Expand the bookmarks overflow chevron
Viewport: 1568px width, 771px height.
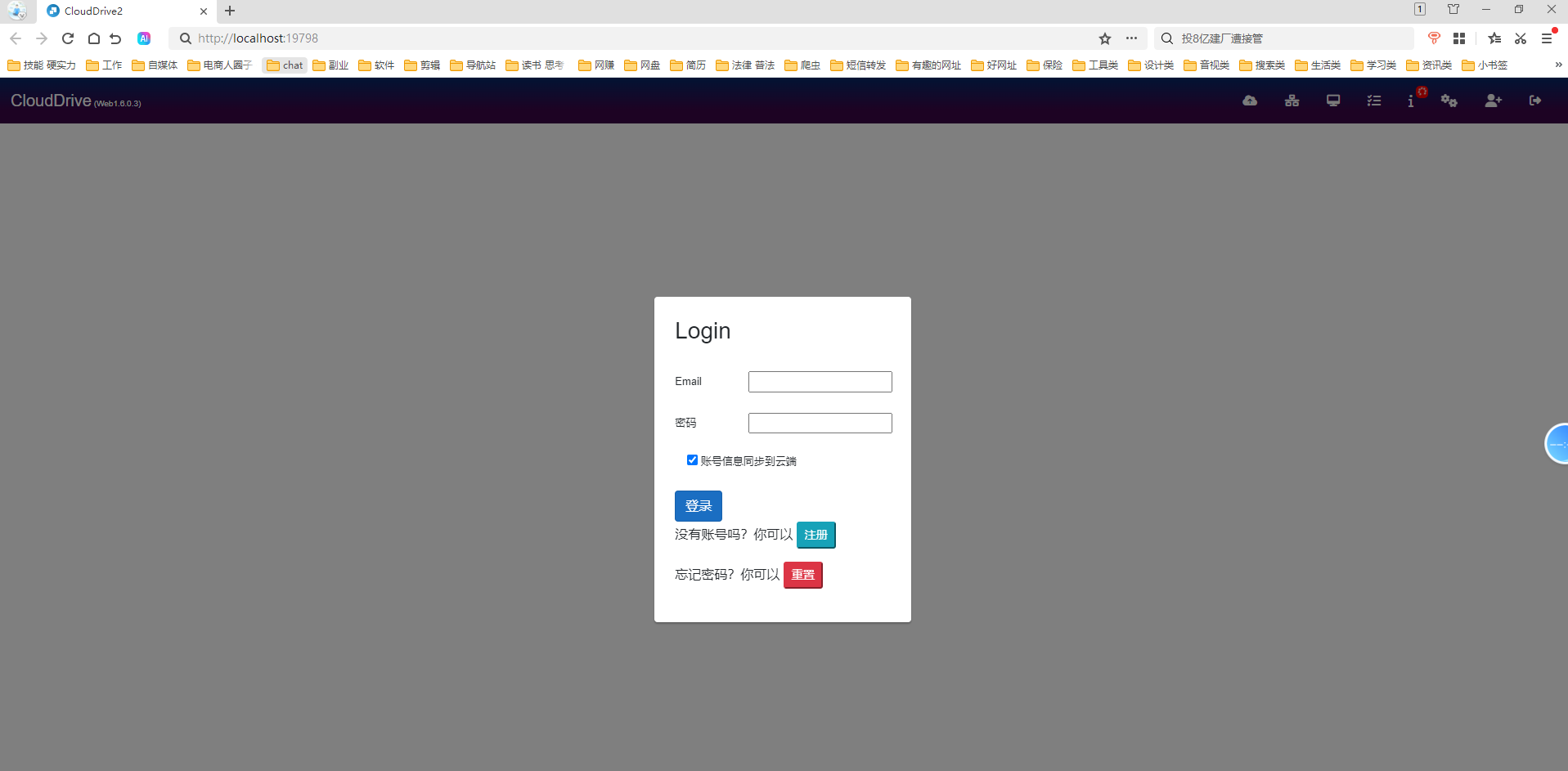[1558, 65]
